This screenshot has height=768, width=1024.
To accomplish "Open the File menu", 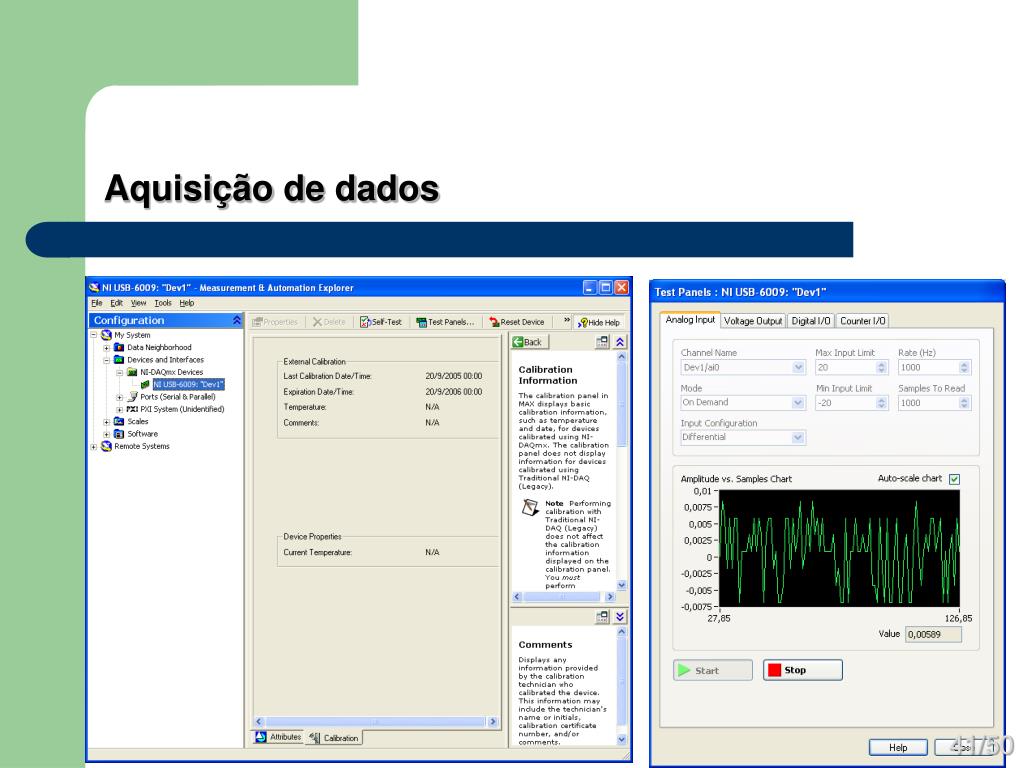I will 97,303.
